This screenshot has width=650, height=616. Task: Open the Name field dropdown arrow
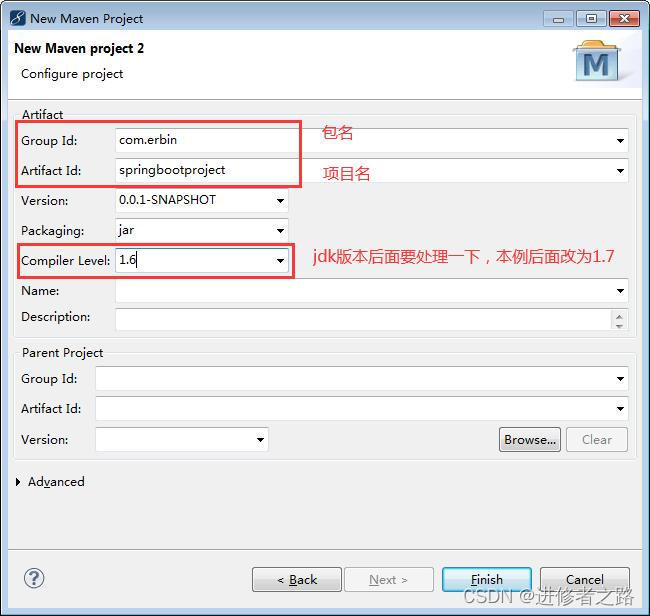click(x=620, y=291)
